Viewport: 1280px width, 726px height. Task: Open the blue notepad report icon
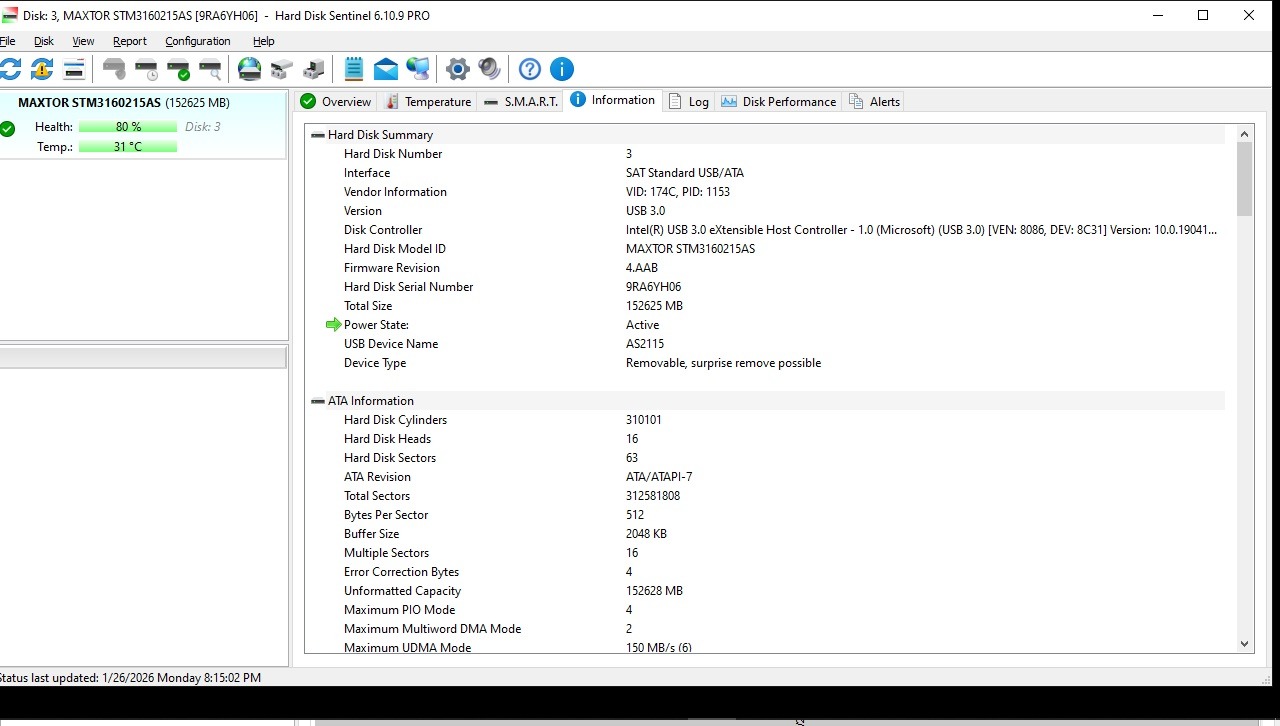pos(354,69)
